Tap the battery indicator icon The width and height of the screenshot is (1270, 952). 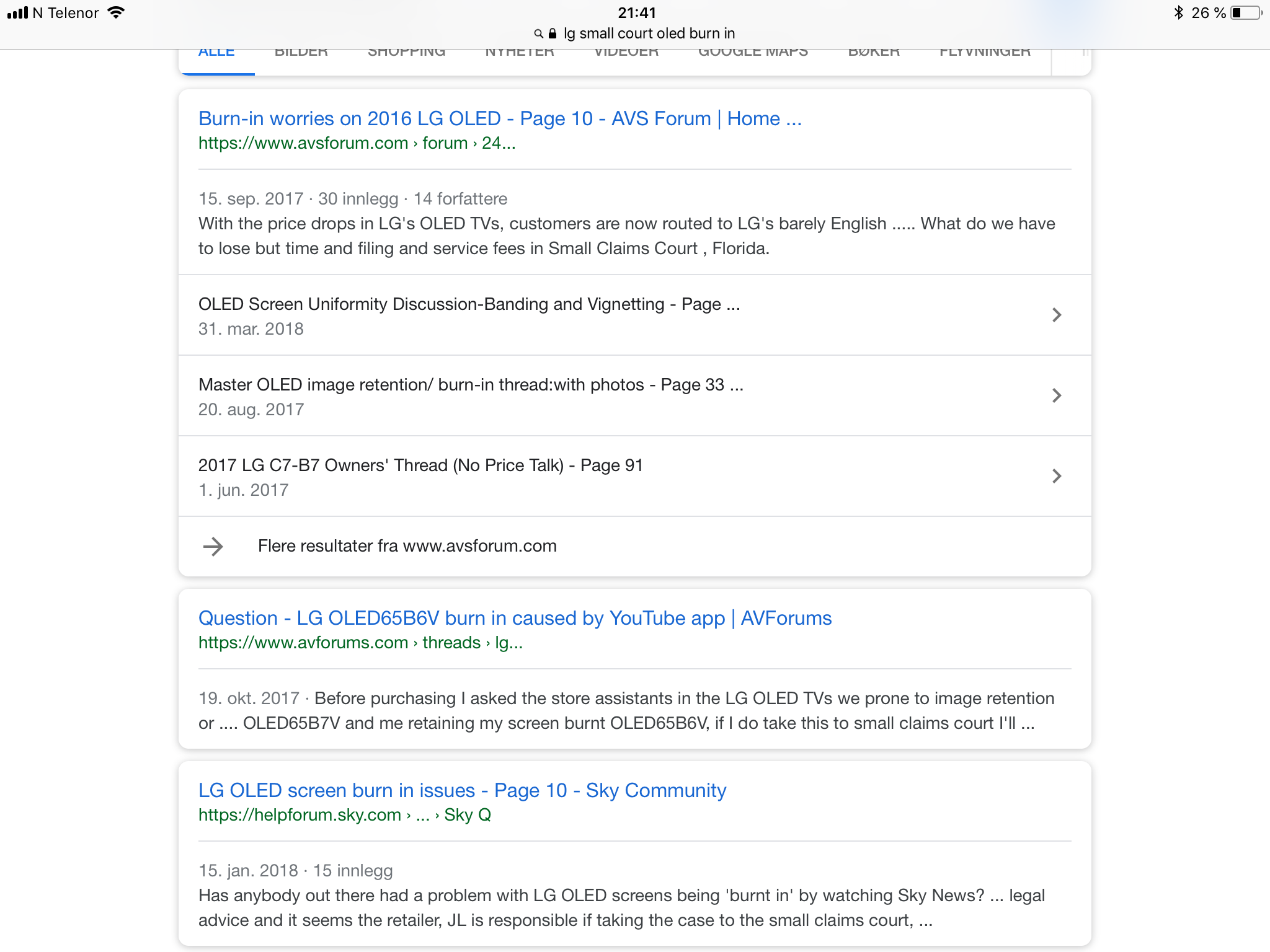pyautogui.click(x=1246, y=13)
